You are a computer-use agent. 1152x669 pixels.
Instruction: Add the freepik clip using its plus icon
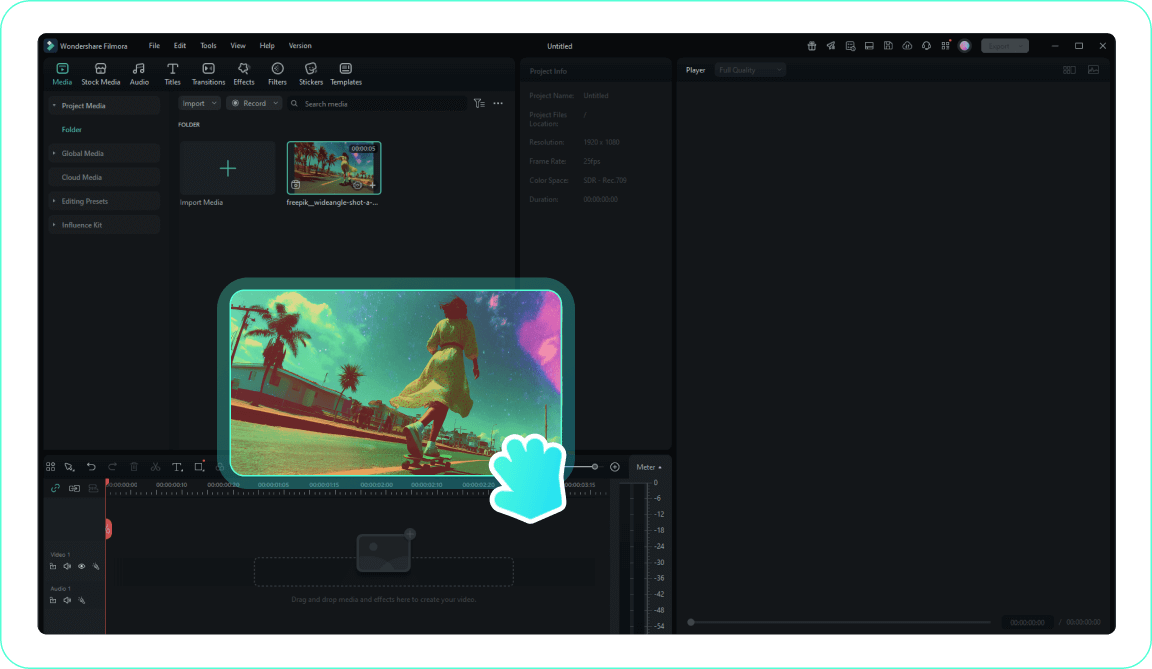tap(372, 185)
